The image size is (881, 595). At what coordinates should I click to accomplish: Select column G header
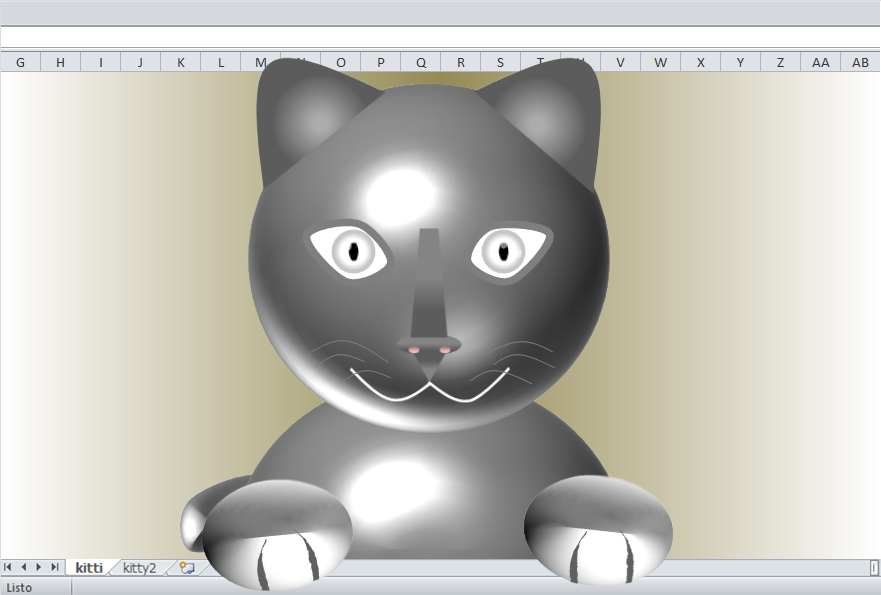pyautogui.click(x=20, y=62)
